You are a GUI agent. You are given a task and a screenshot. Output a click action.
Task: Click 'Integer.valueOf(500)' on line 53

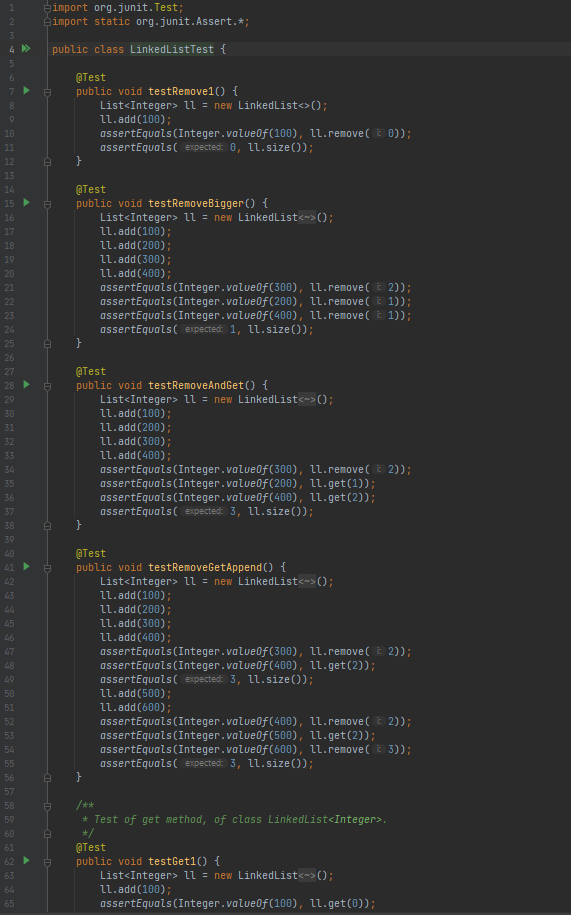pos(238,736)
